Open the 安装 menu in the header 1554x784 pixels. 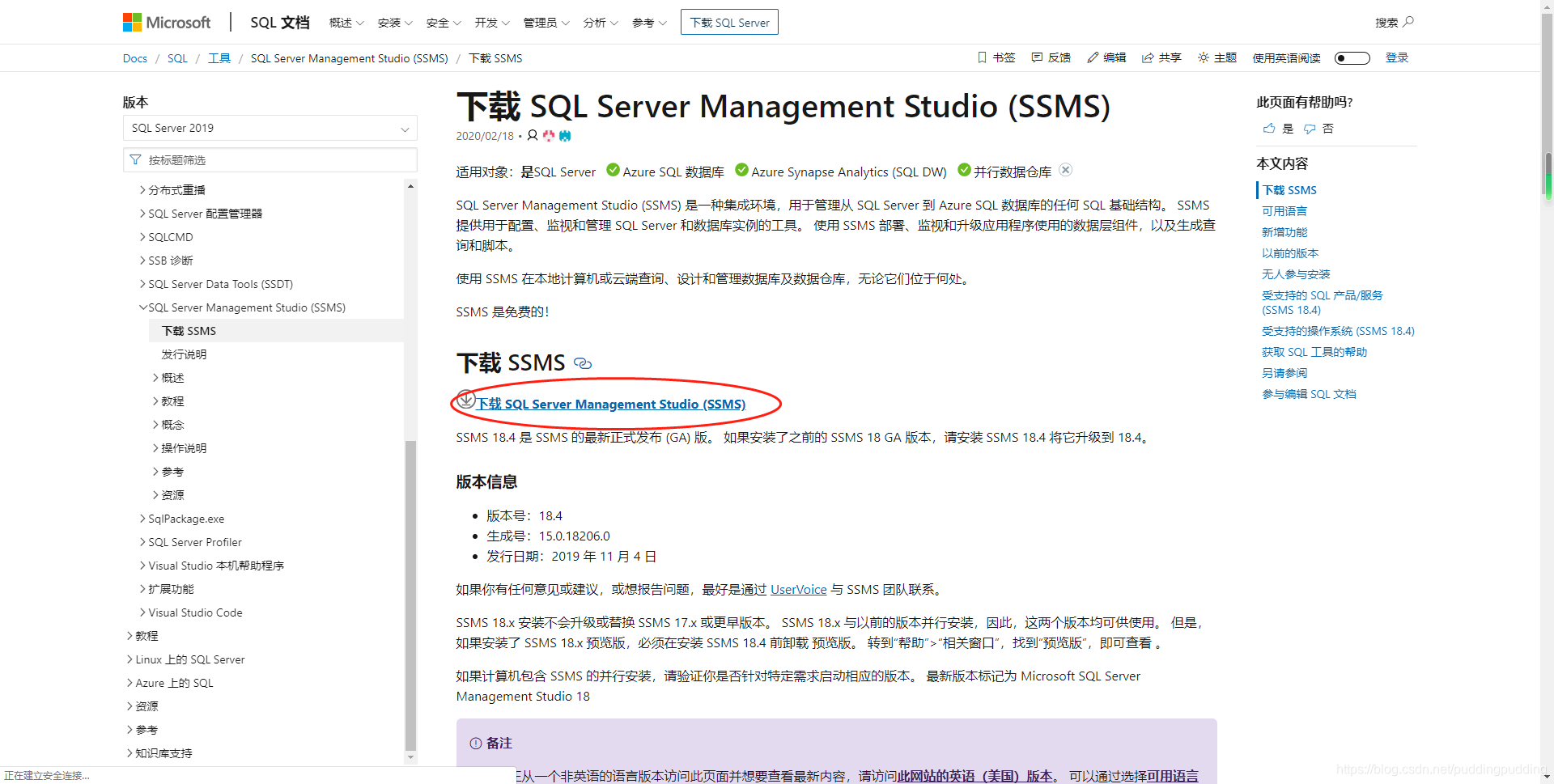click(x=395, y=23)
